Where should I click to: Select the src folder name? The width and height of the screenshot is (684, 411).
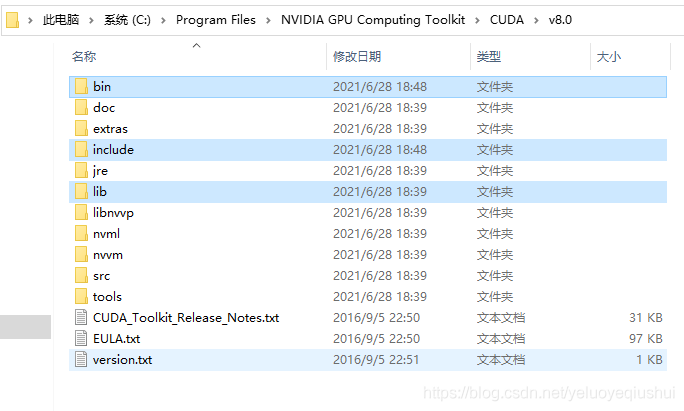pos(101,276)
